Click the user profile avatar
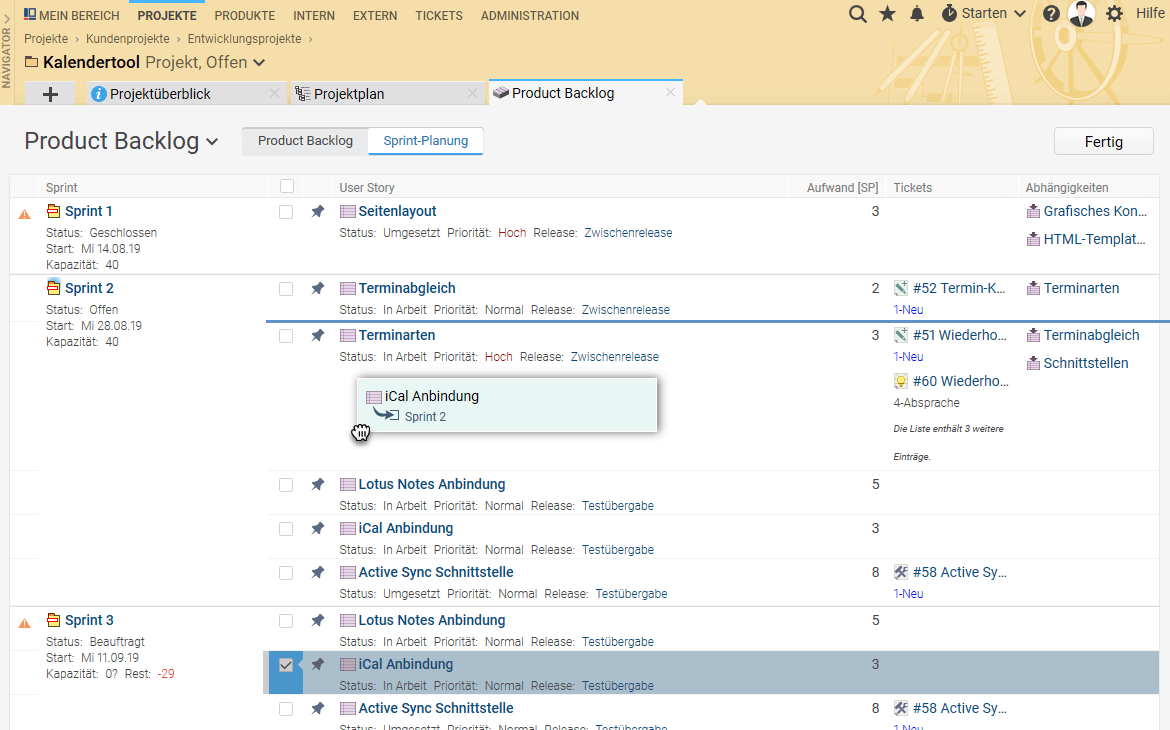The image size is (1170, 730). [1081, 14]
